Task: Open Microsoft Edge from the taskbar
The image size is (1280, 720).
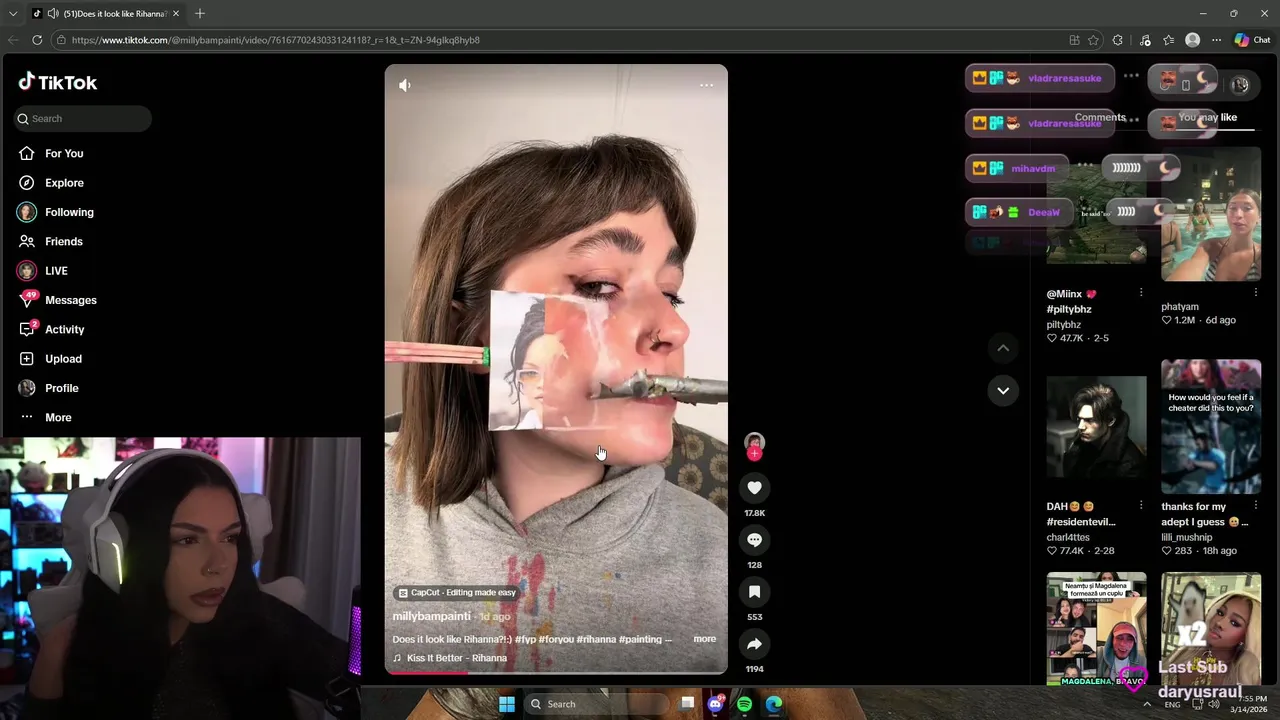Action: 774,704
